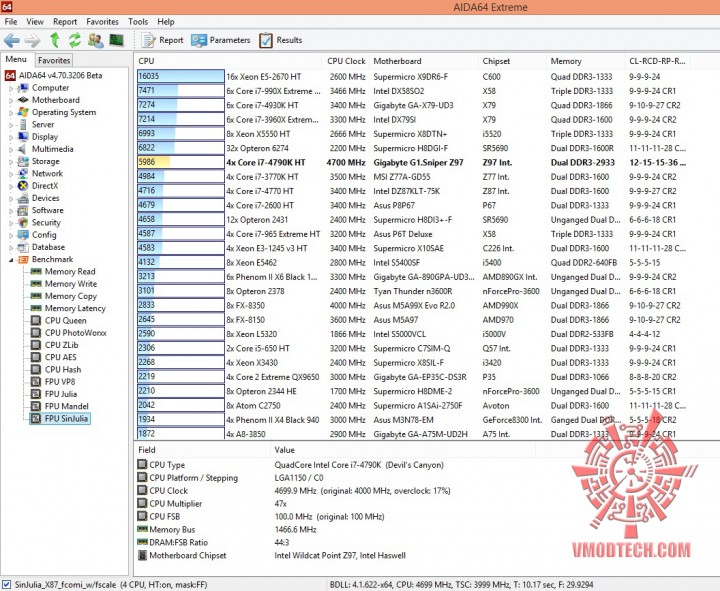Switch to the Favorites tab
720x591 pixels.
(54, 60)
